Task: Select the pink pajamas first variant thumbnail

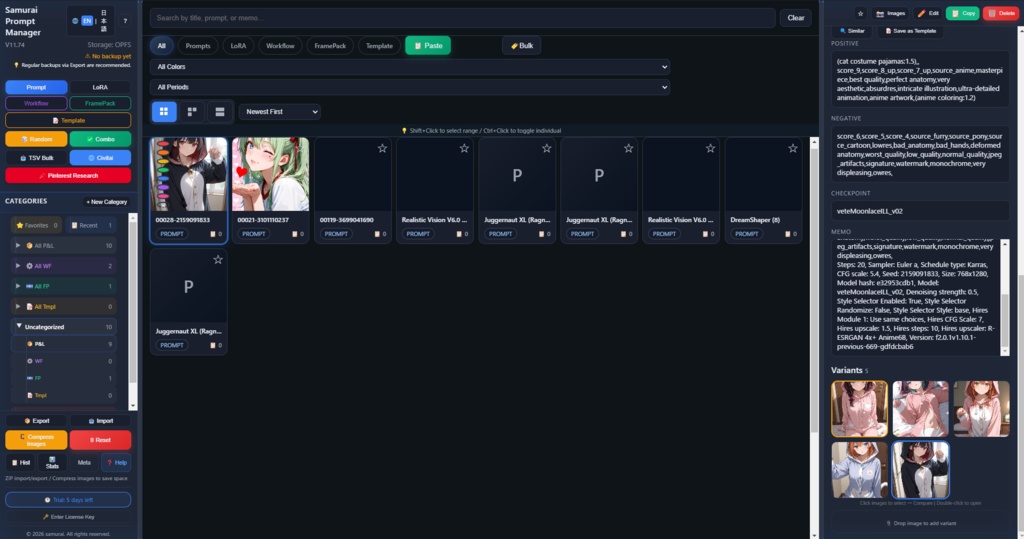Action: point(859,409)
